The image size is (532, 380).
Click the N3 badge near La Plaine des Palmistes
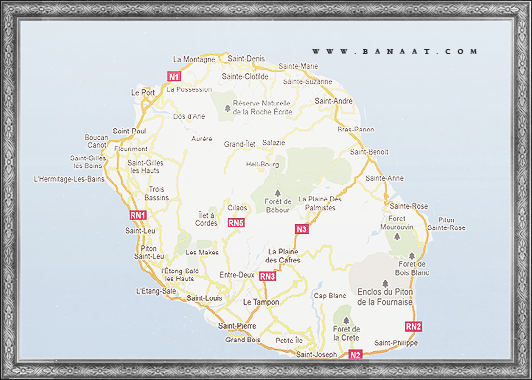coord(302,229)
